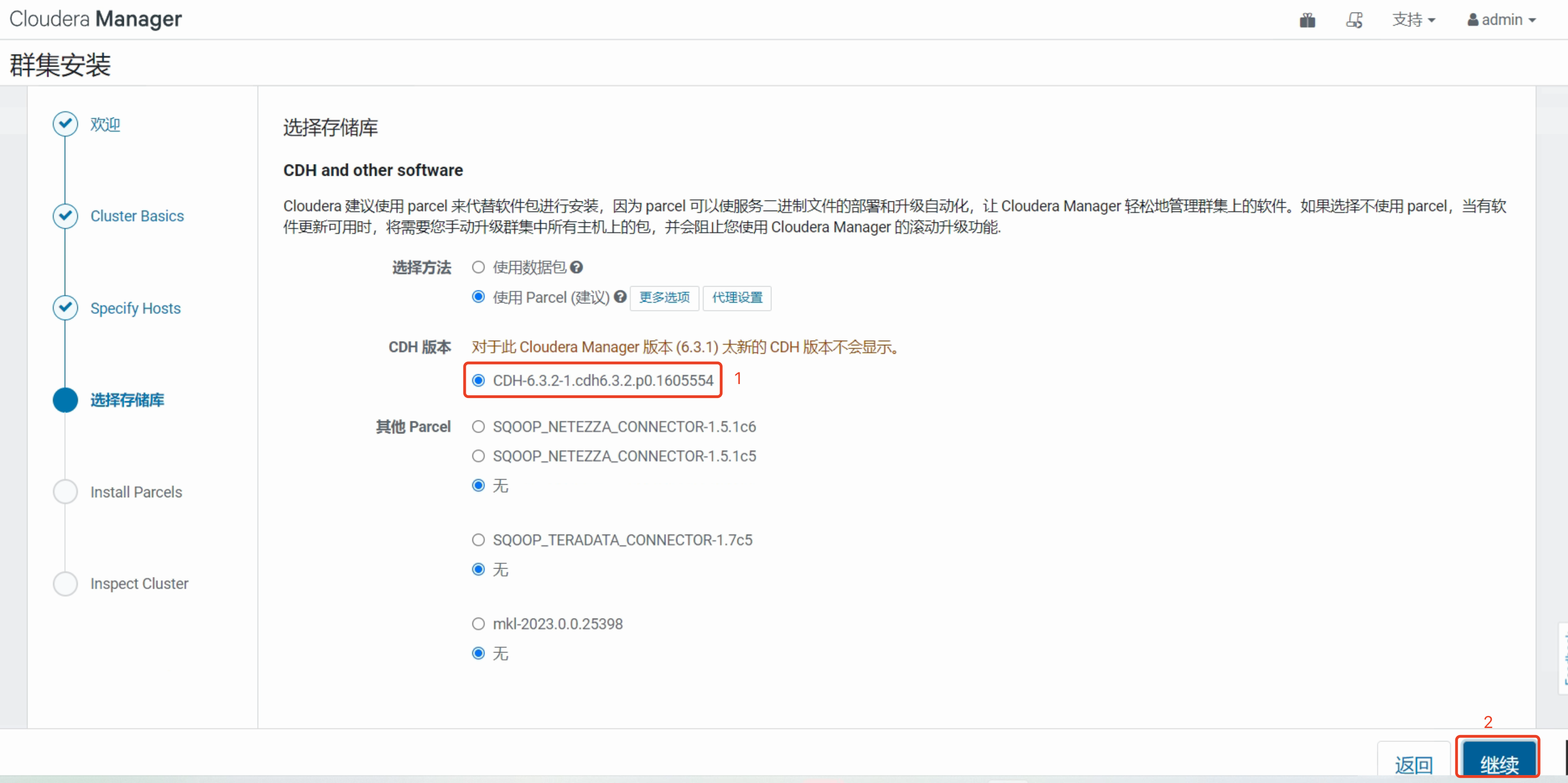Click the Cloudera Manager logo

click(x=95, y=19)
